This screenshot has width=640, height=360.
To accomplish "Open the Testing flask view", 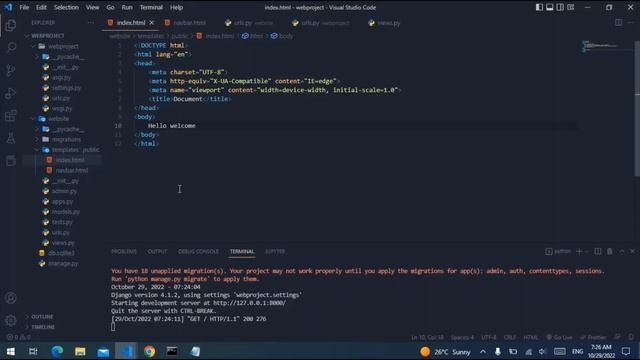I will [11, 138].
